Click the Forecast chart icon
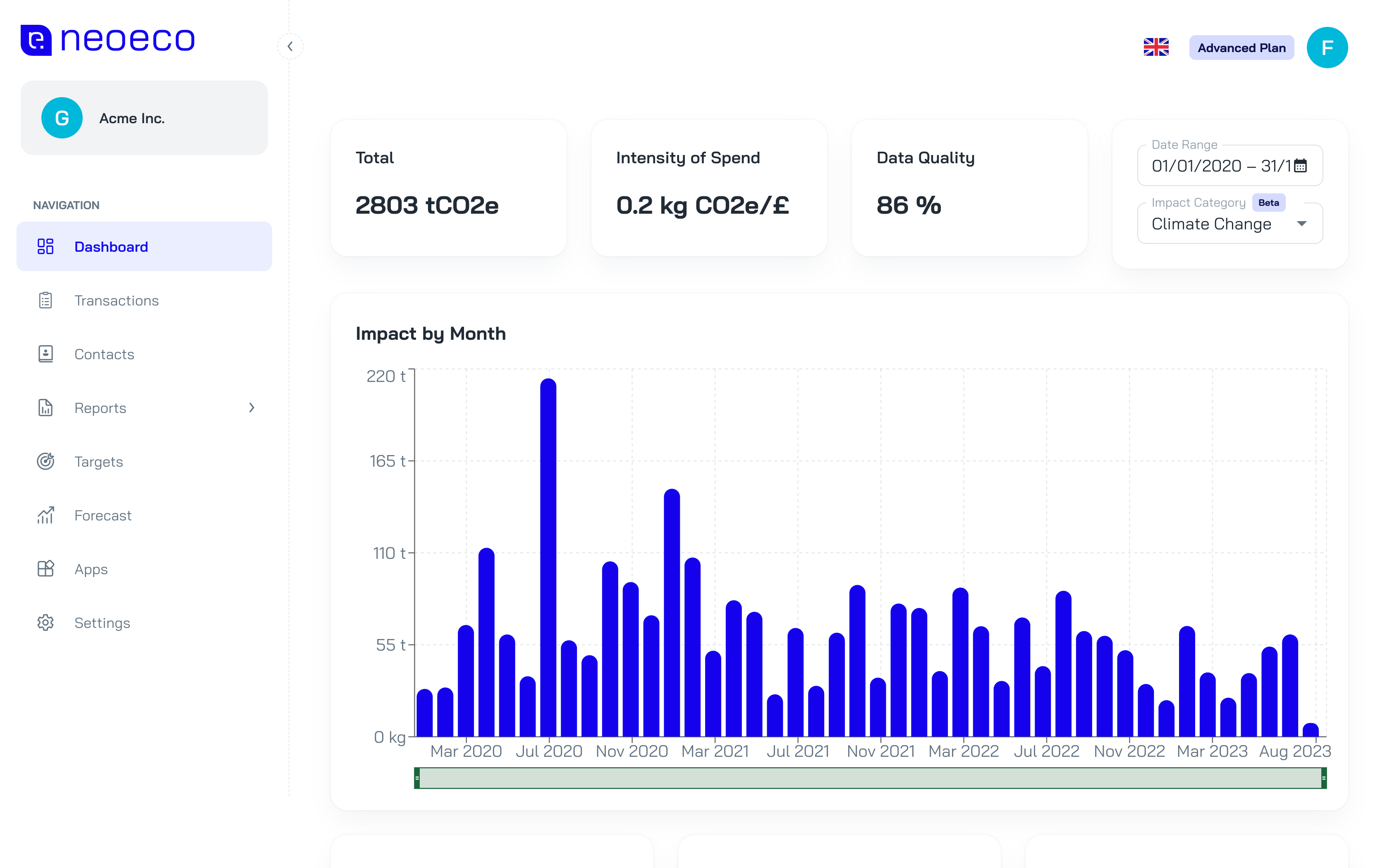 point(45,515)
